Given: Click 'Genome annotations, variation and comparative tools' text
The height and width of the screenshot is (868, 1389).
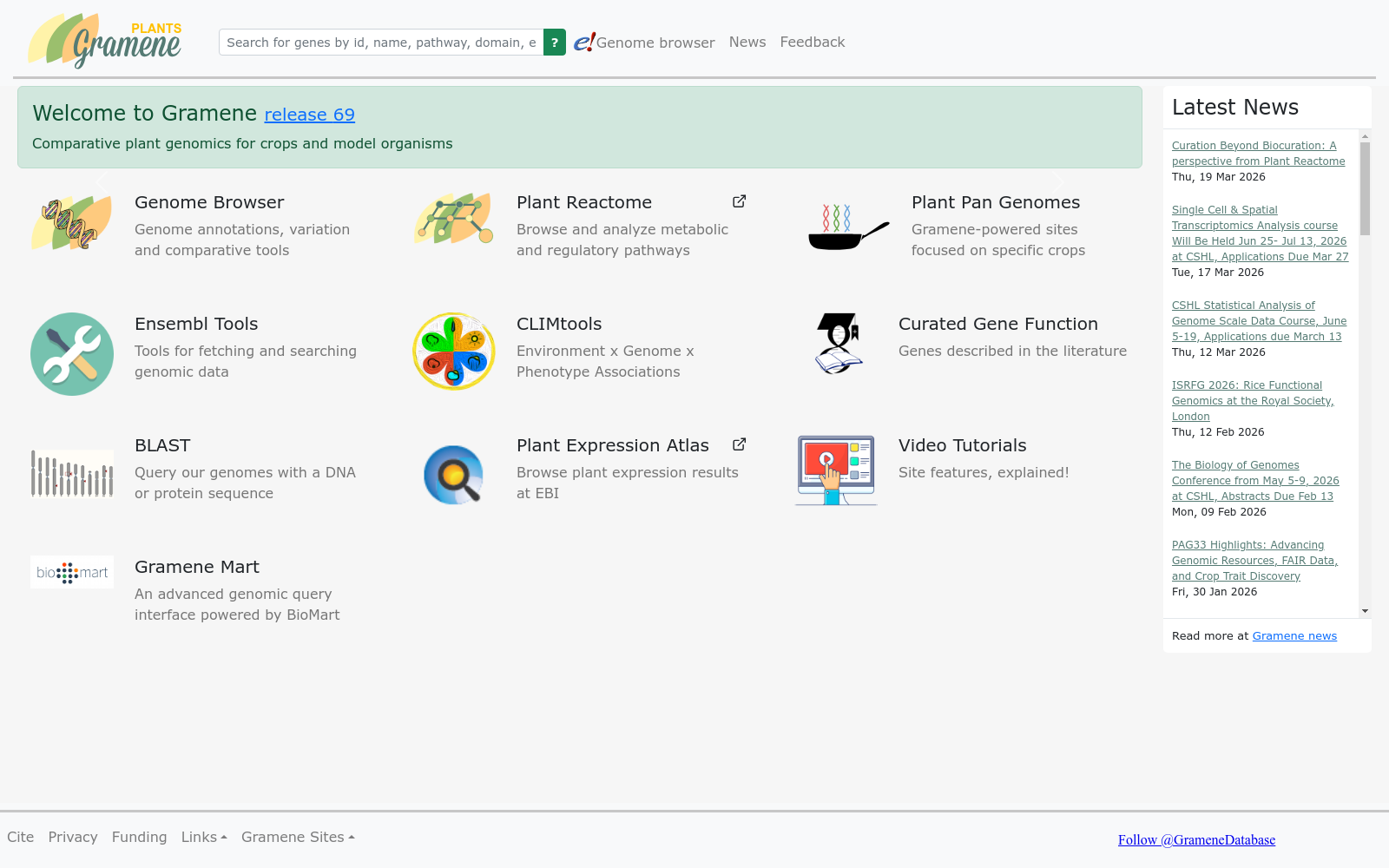Looking at the screenshot, I should tap(242, 240).
